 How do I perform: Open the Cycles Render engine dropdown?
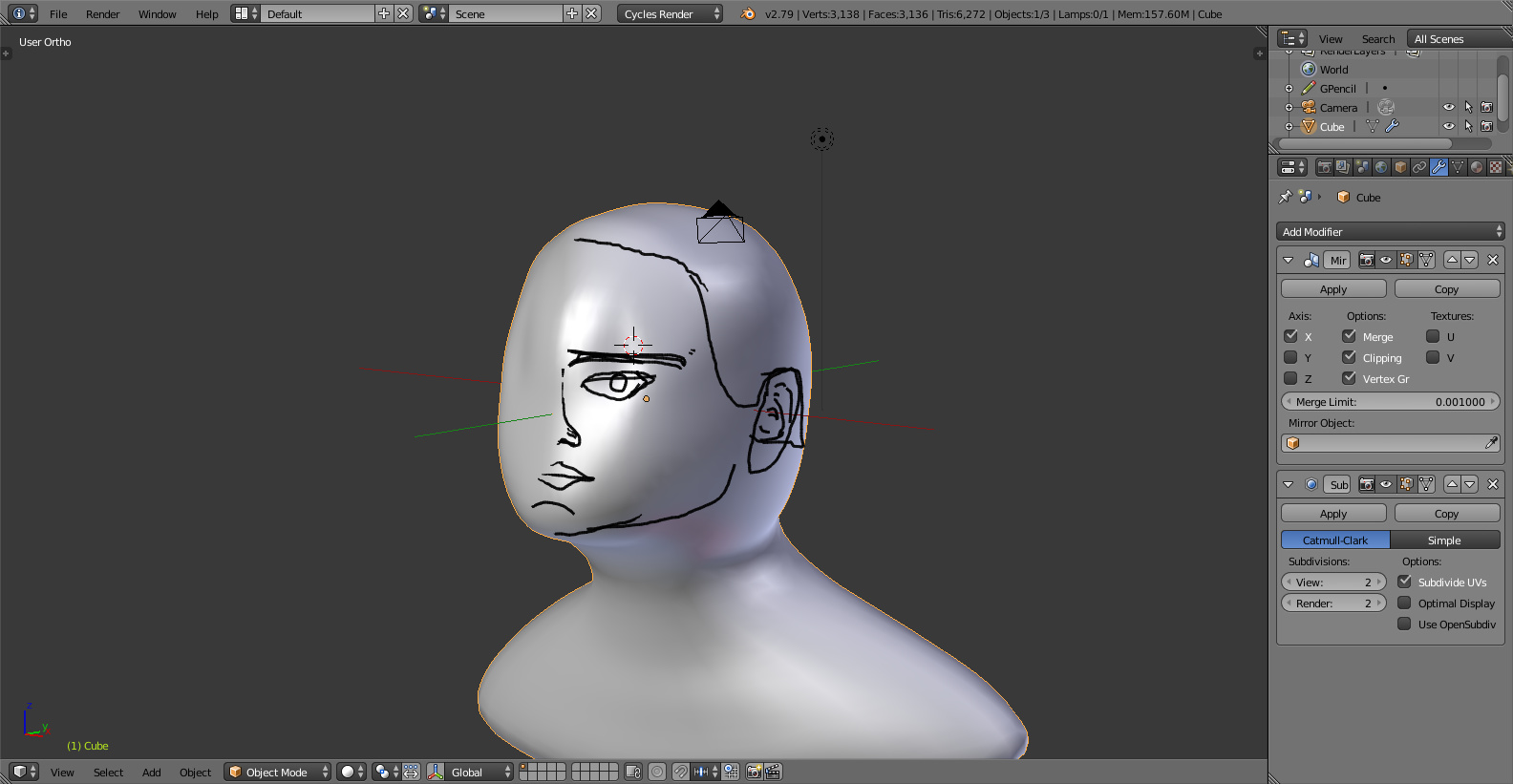tap(670, 13)
